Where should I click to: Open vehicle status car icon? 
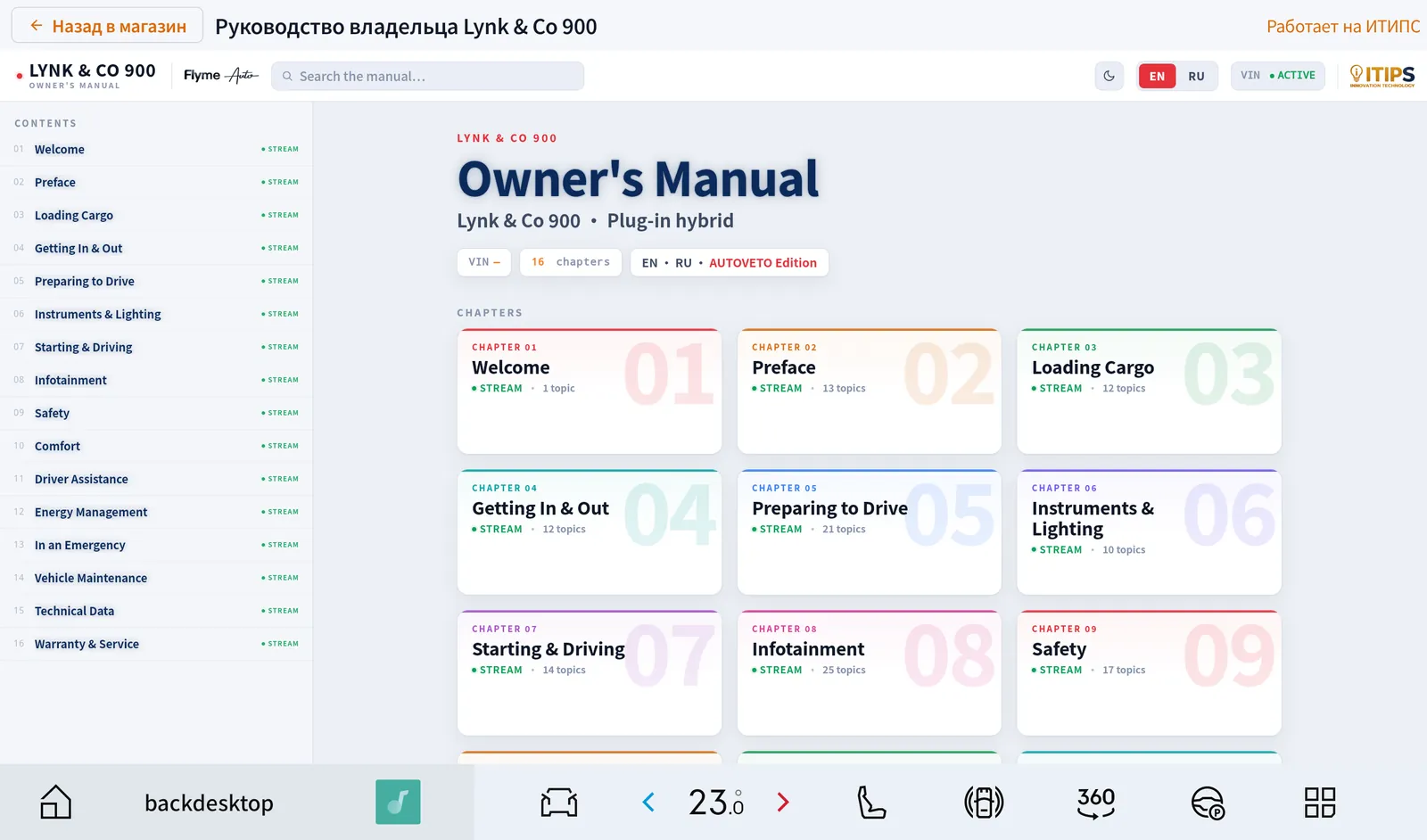(559, 803)
